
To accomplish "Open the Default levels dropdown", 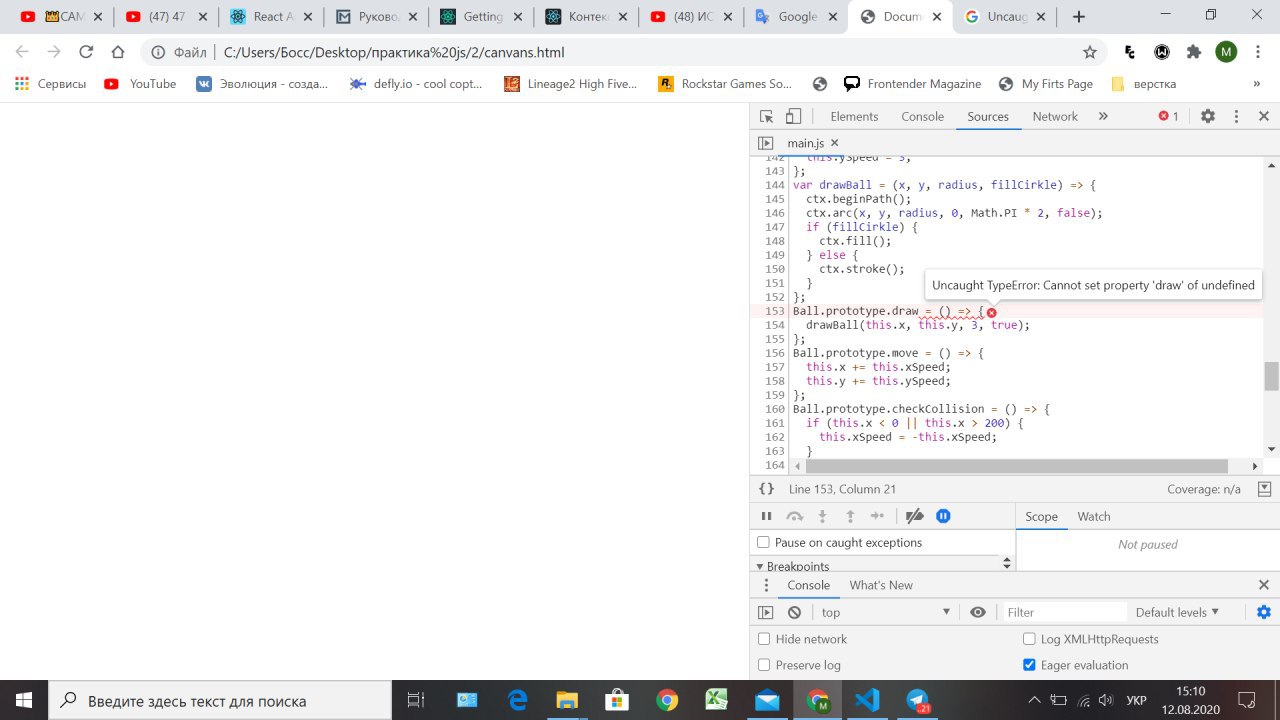I will point(1177,612).
